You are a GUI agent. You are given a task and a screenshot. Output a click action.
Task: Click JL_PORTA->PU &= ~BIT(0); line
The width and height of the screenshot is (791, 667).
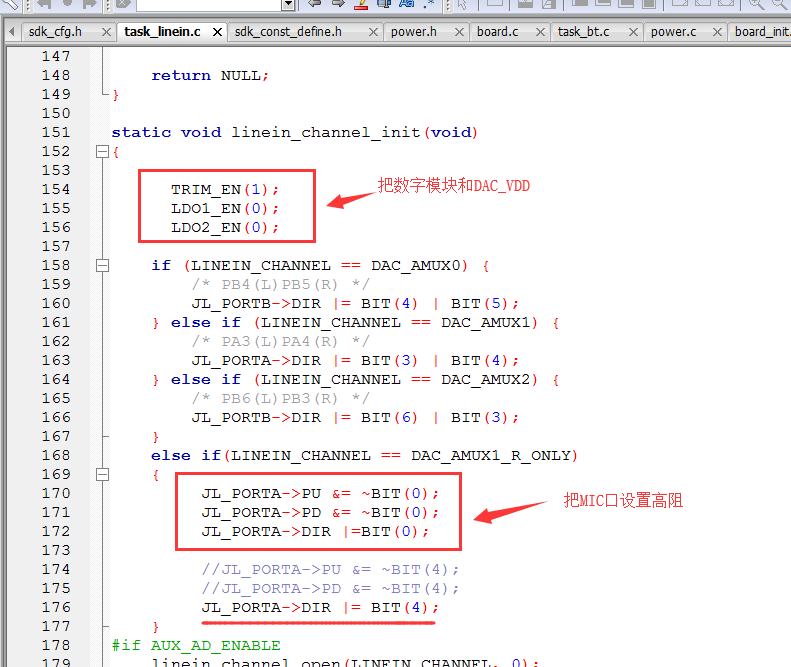pos(320,494)
